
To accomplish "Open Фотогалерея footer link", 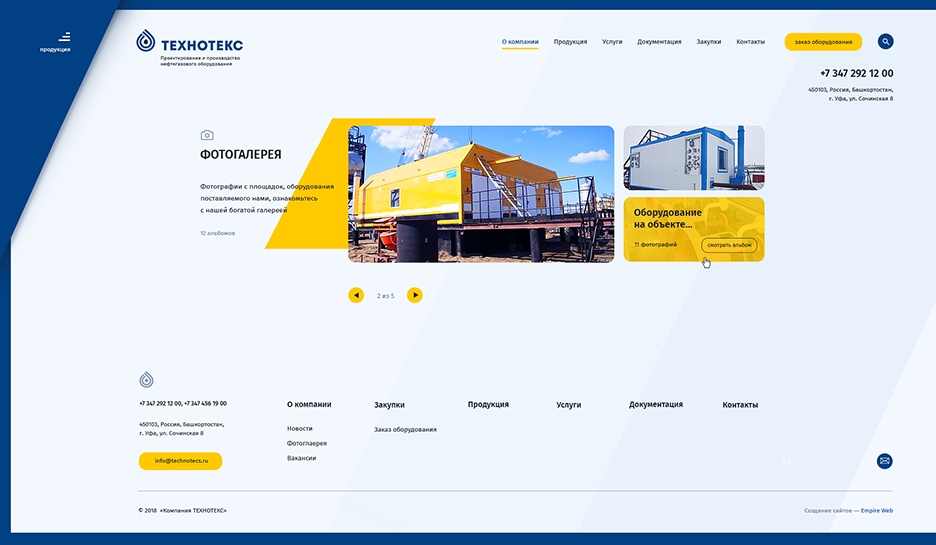I will coord(307,444).
